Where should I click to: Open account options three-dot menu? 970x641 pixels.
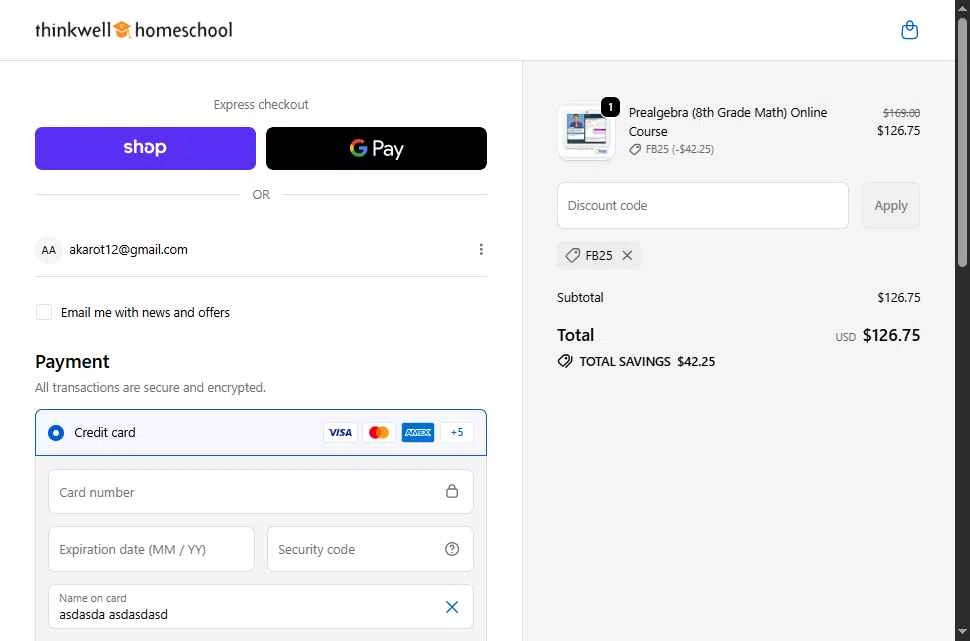click(x=481, y=249)
